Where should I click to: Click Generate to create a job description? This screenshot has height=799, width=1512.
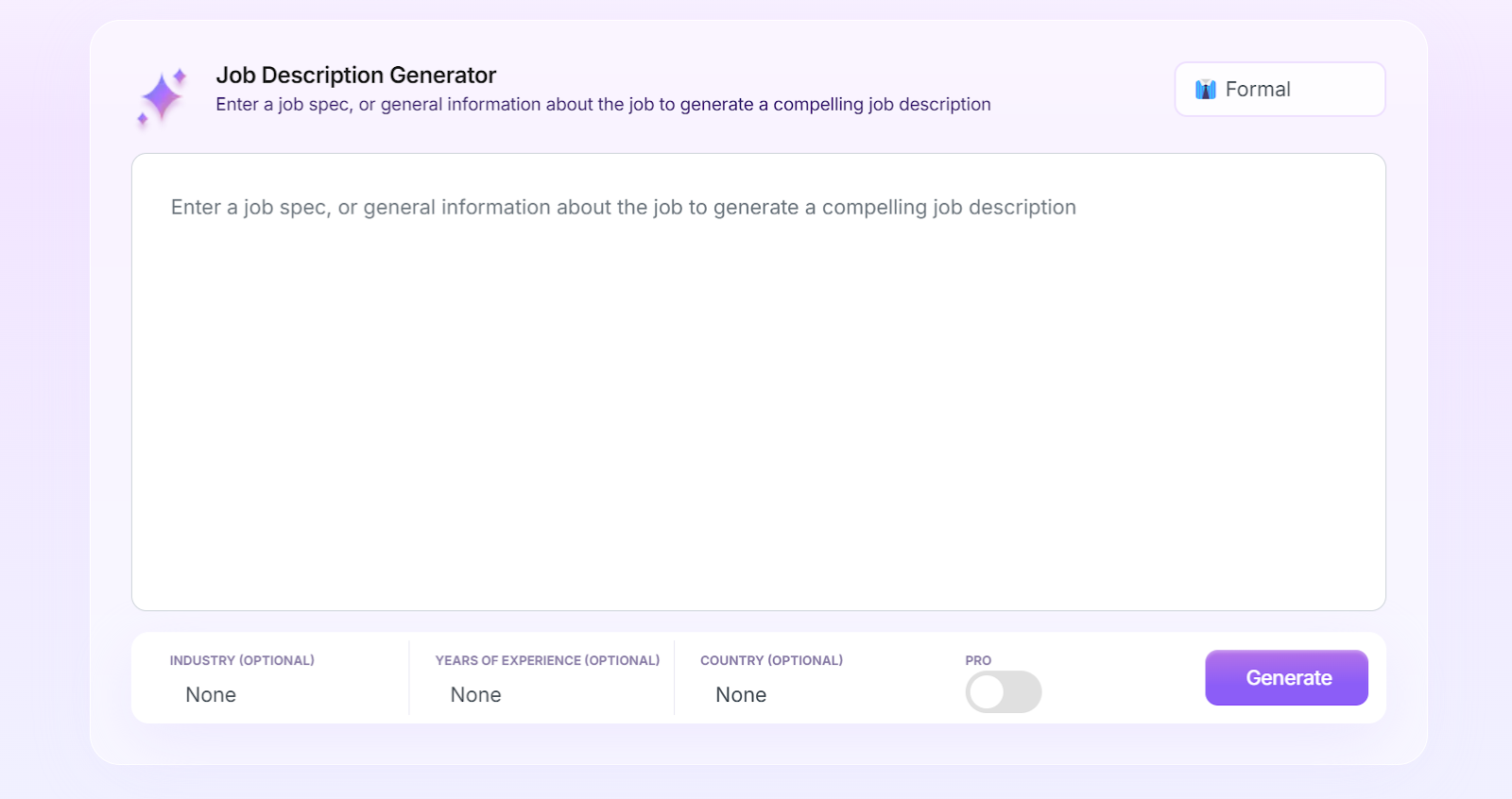(x=1286, y=677)
